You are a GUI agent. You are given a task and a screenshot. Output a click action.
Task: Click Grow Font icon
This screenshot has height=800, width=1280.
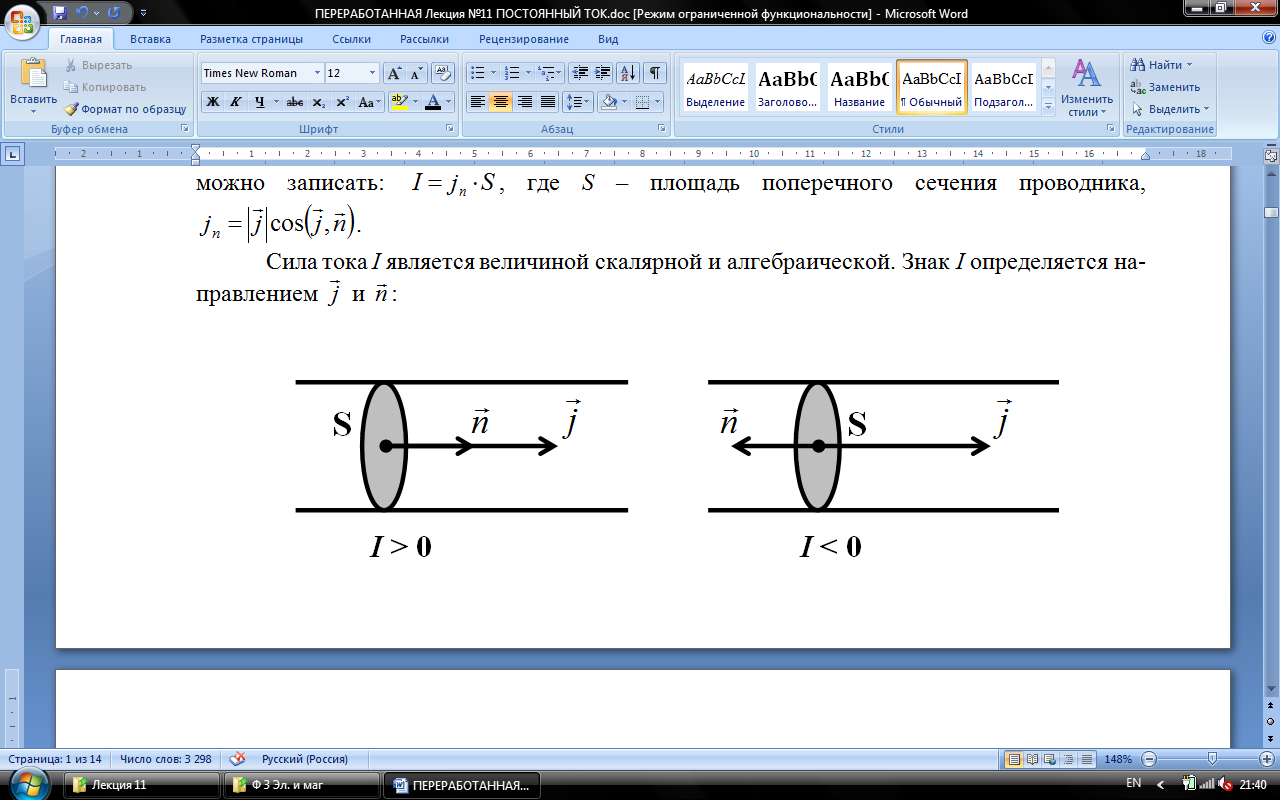click(x=394, y=73)
